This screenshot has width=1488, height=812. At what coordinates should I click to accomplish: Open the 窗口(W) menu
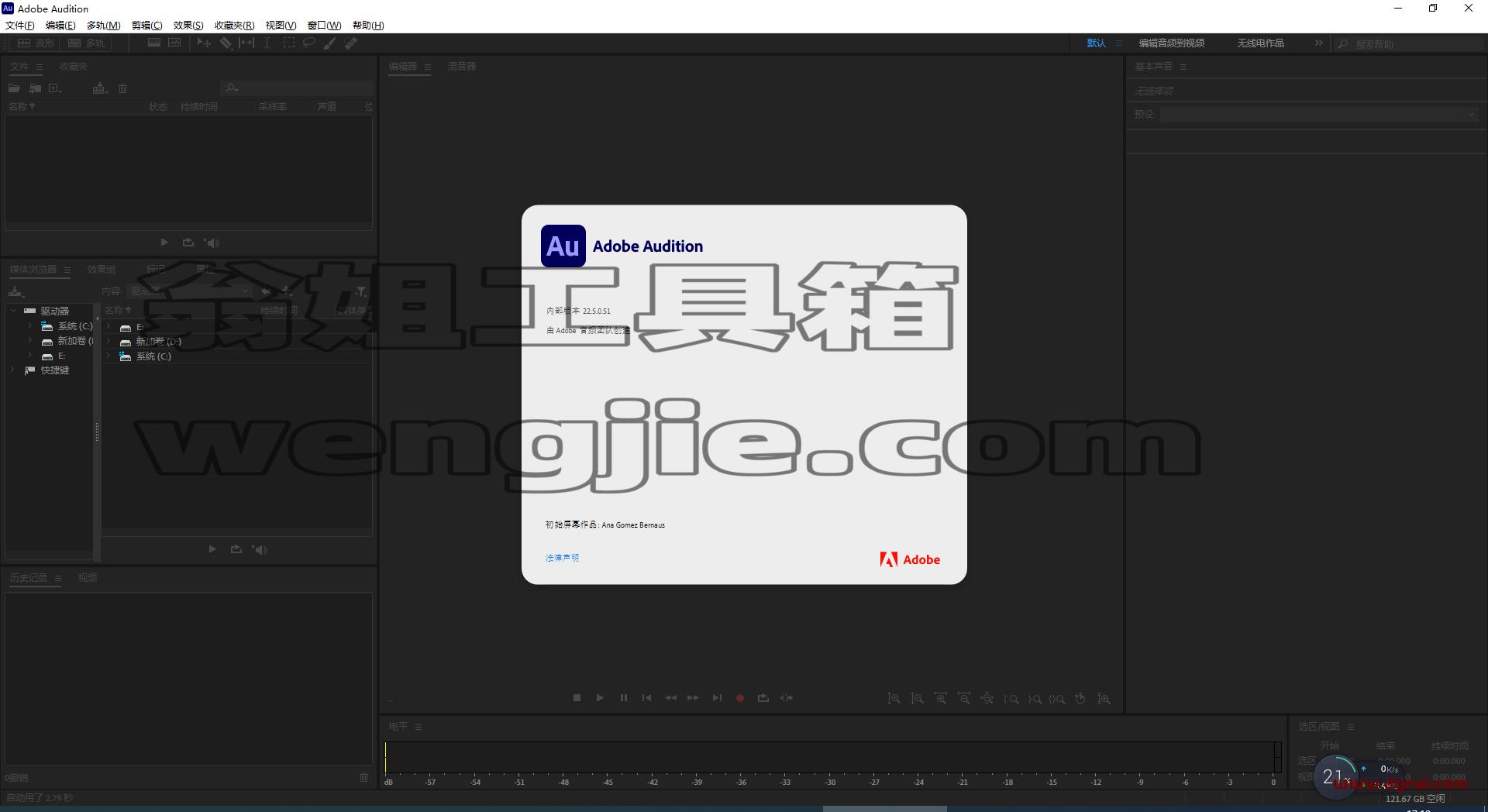tap(324, 26)
